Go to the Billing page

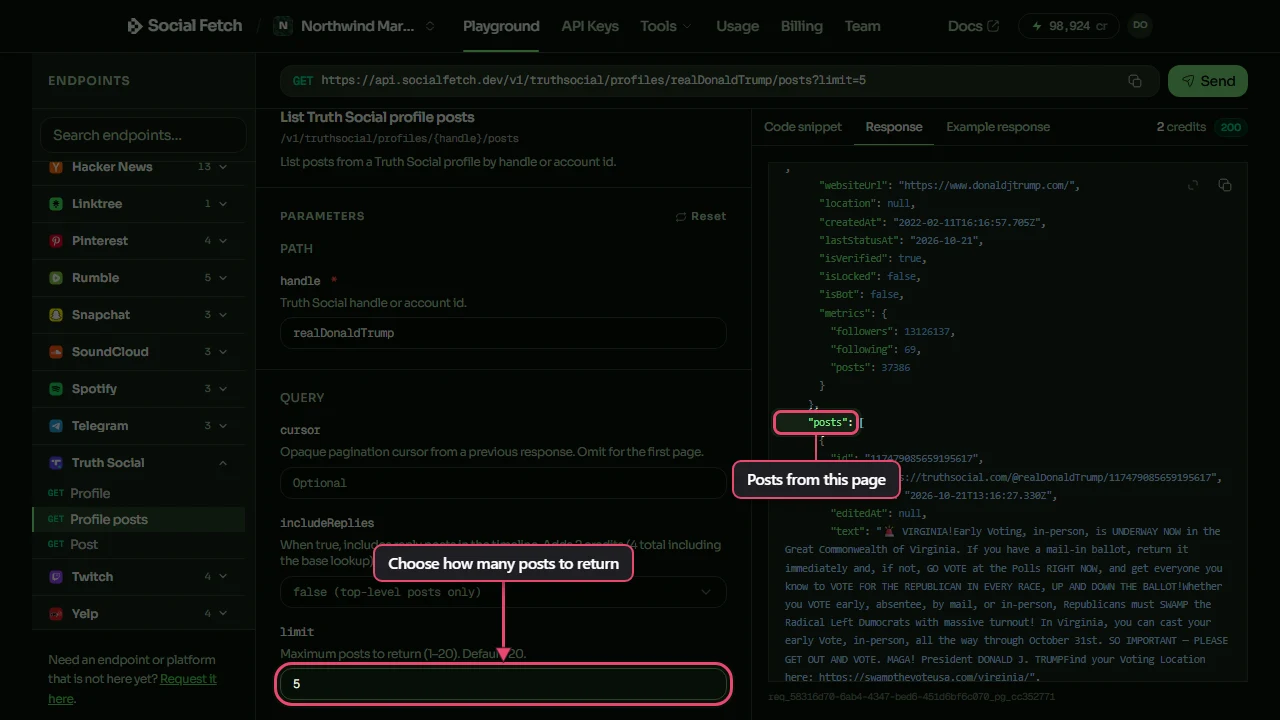point(802,26)
